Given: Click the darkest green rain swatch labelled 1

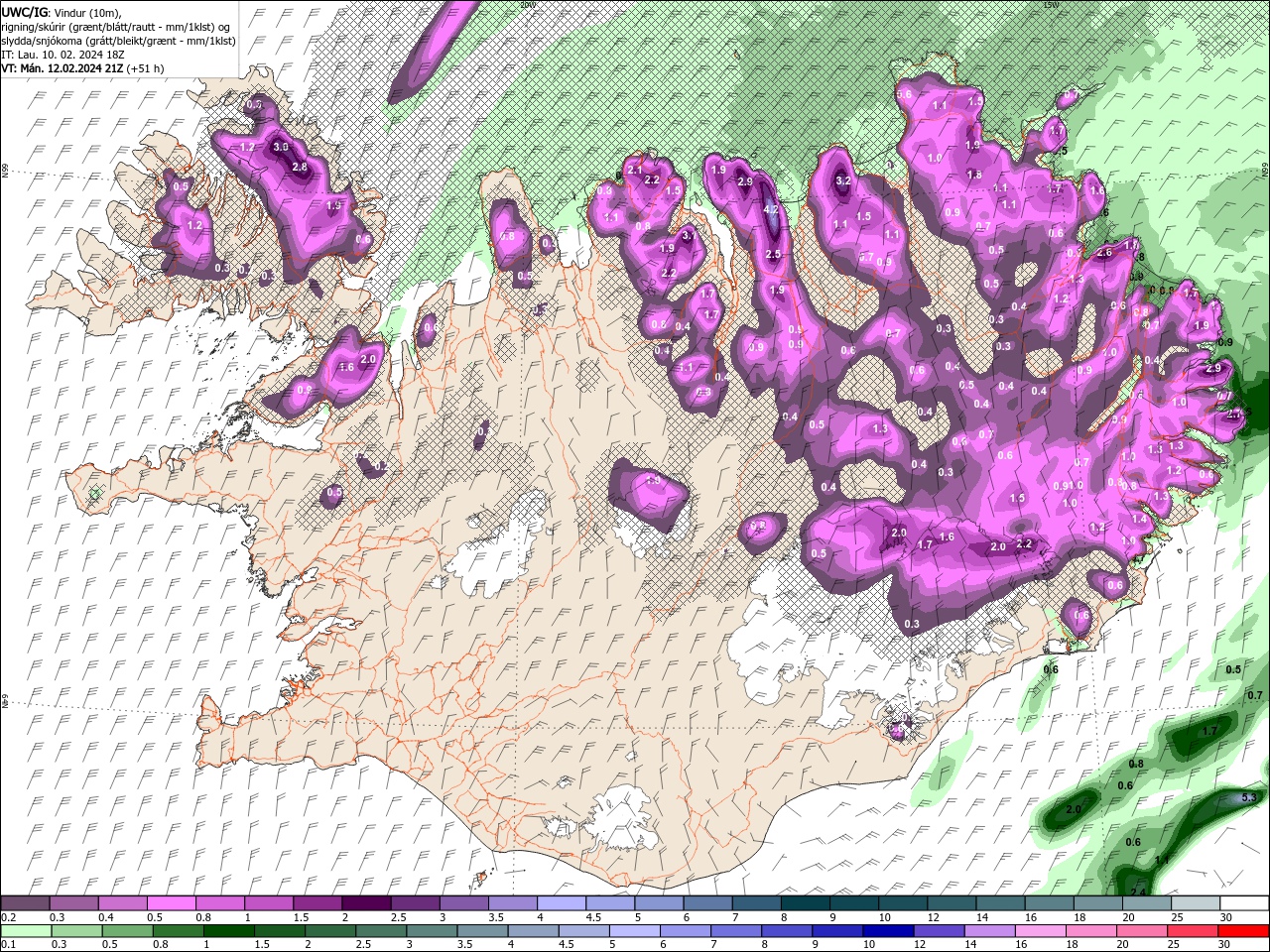Looking at the screenshot, I should point(228,930).
